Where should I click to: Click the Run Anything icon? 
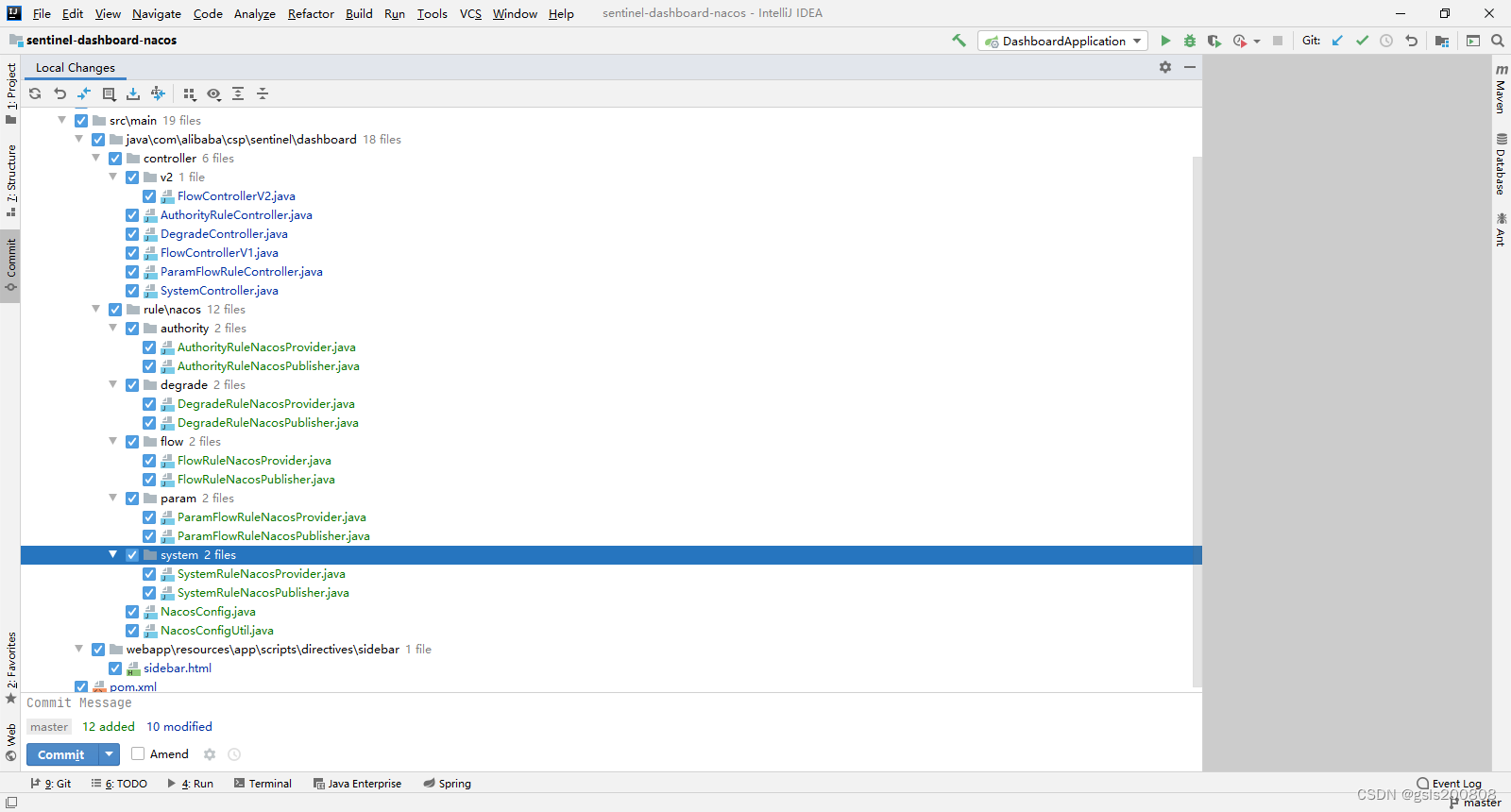point(1473,41)
